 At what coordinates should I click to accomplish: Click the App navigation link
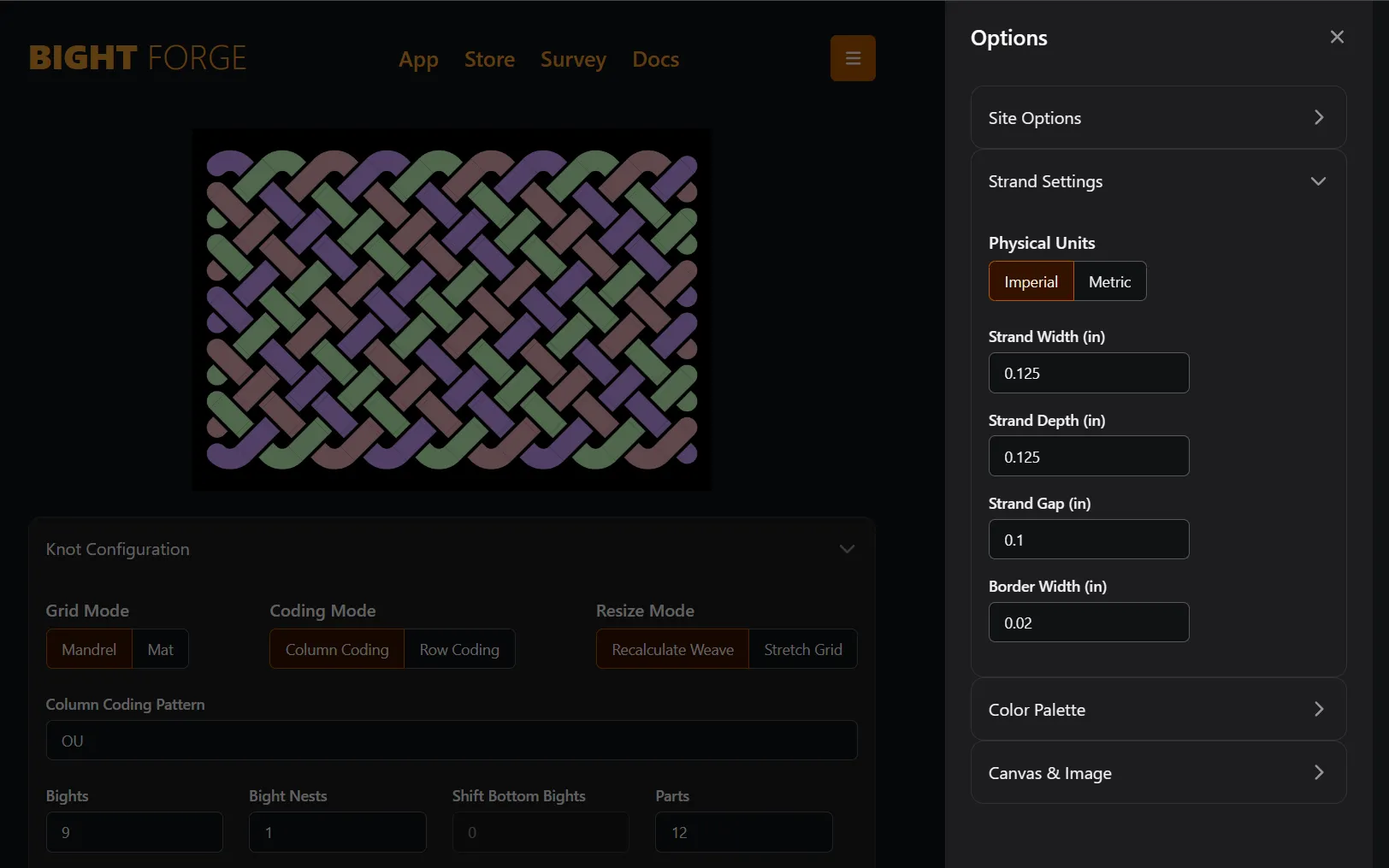pyautogui.click(x=418, y=59)
